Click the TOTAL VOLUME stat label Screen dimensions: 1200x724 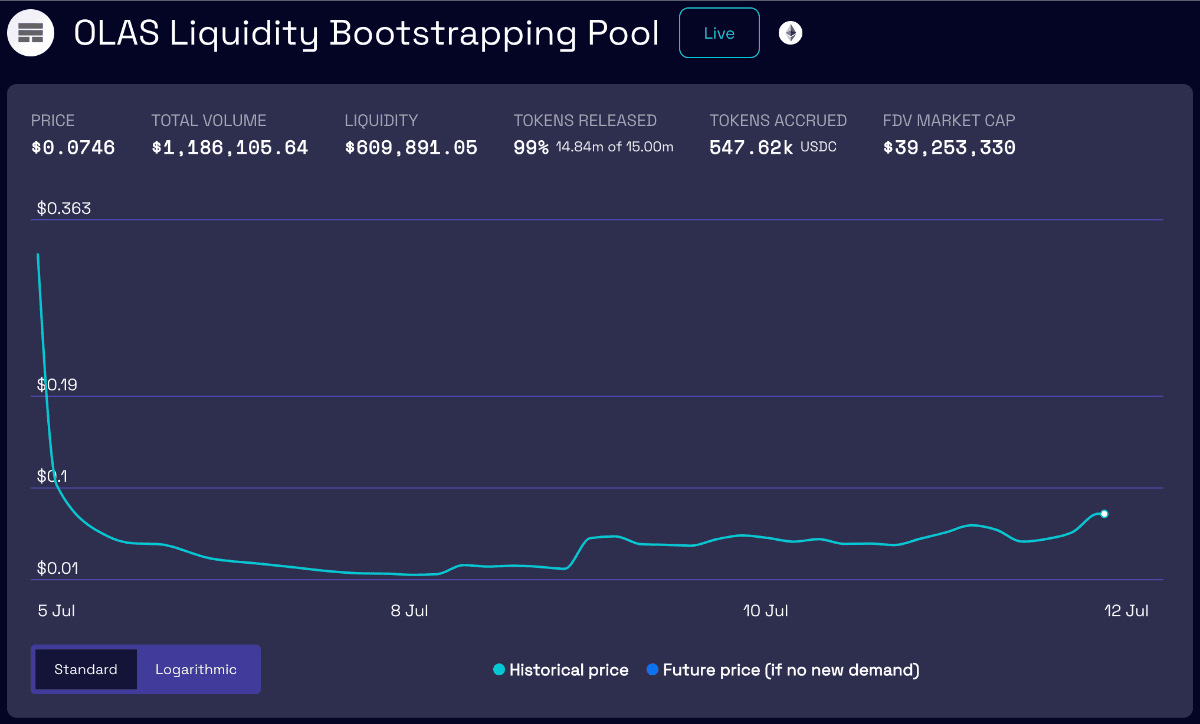[x=209, y=120]
